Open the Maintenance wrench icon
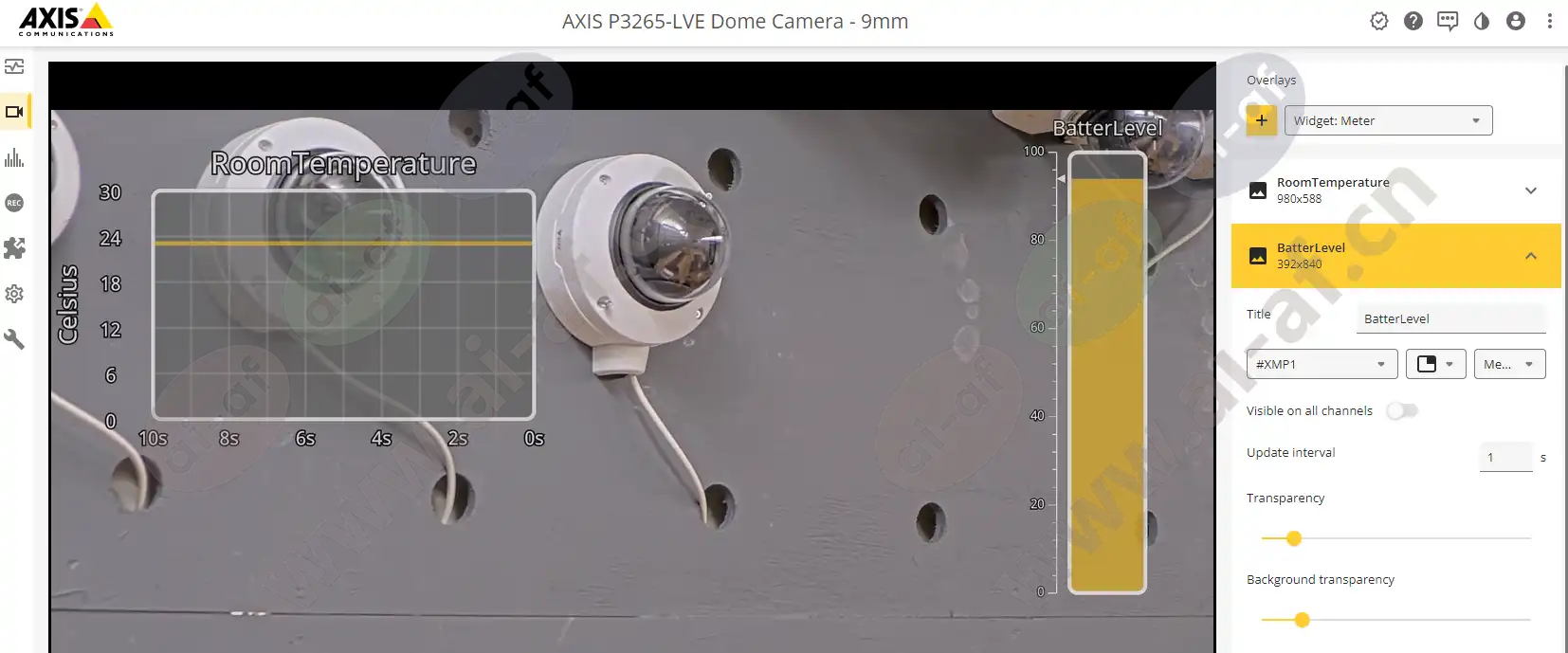This screenshot has width=1568, height=653. coord(14,339)
